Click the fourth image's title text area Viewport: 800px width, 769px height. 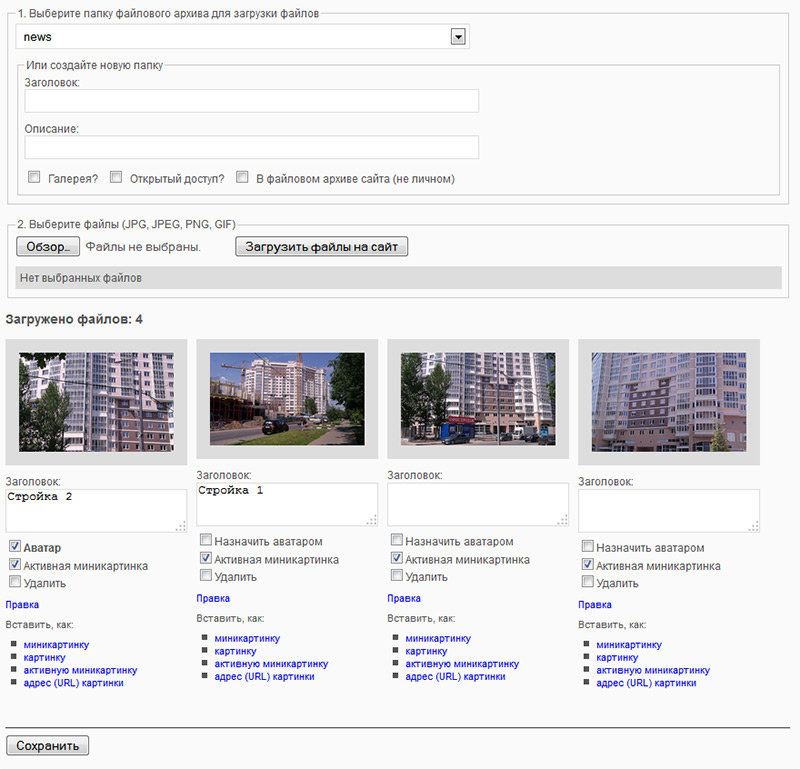pos(669,510)
